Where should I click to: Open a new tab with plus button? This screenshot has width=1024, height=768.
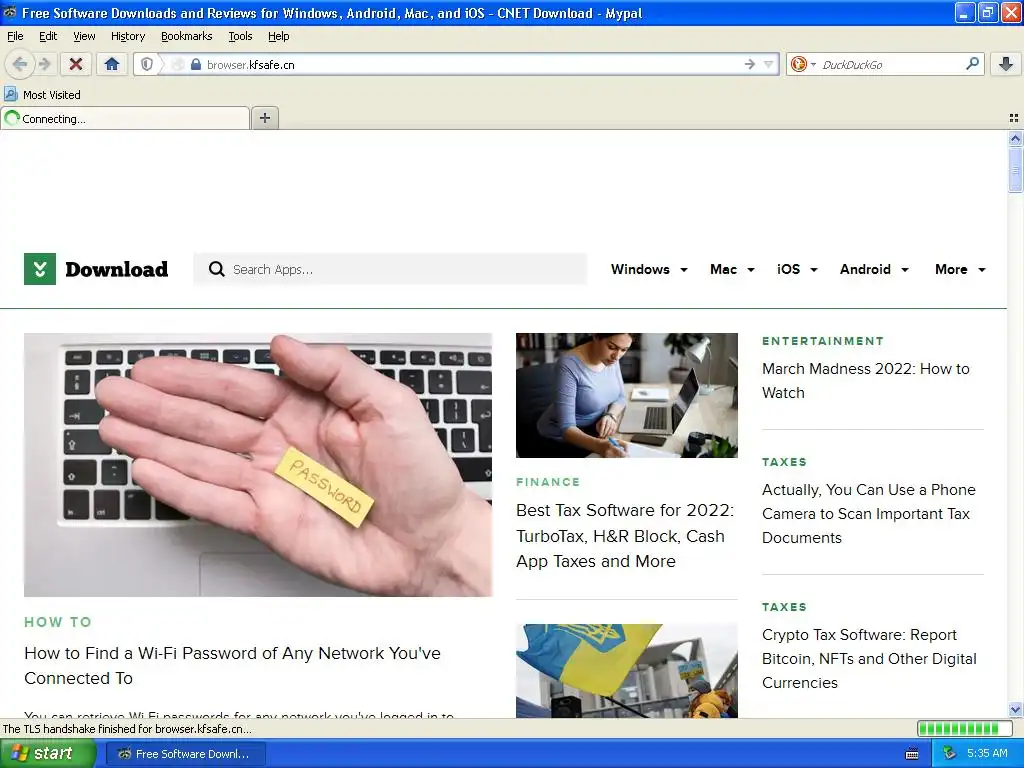pos(264,118)
